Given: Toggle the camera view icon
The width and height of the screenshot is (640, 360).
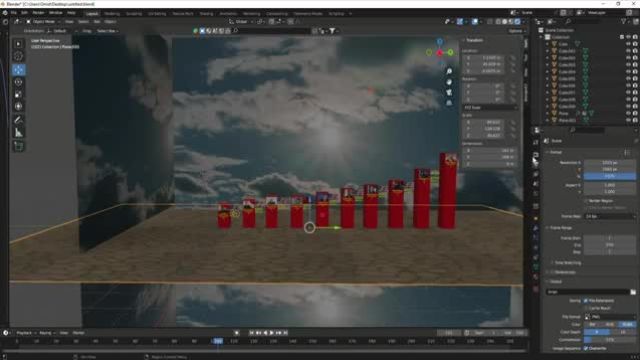Looking at the screenshot, I should 449,93.
